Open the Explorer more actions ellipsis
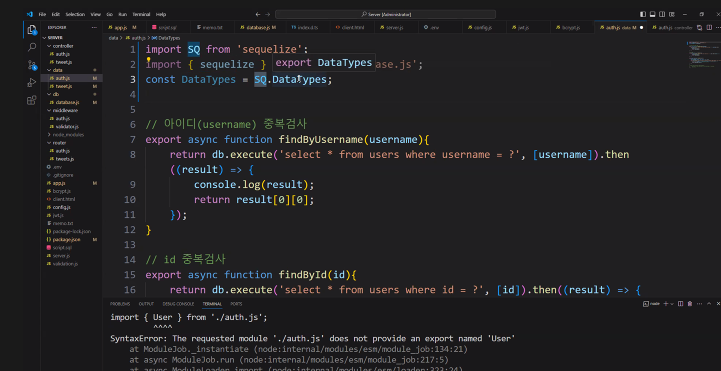Viewport: 721px width, 371px height. coord(94,28)
